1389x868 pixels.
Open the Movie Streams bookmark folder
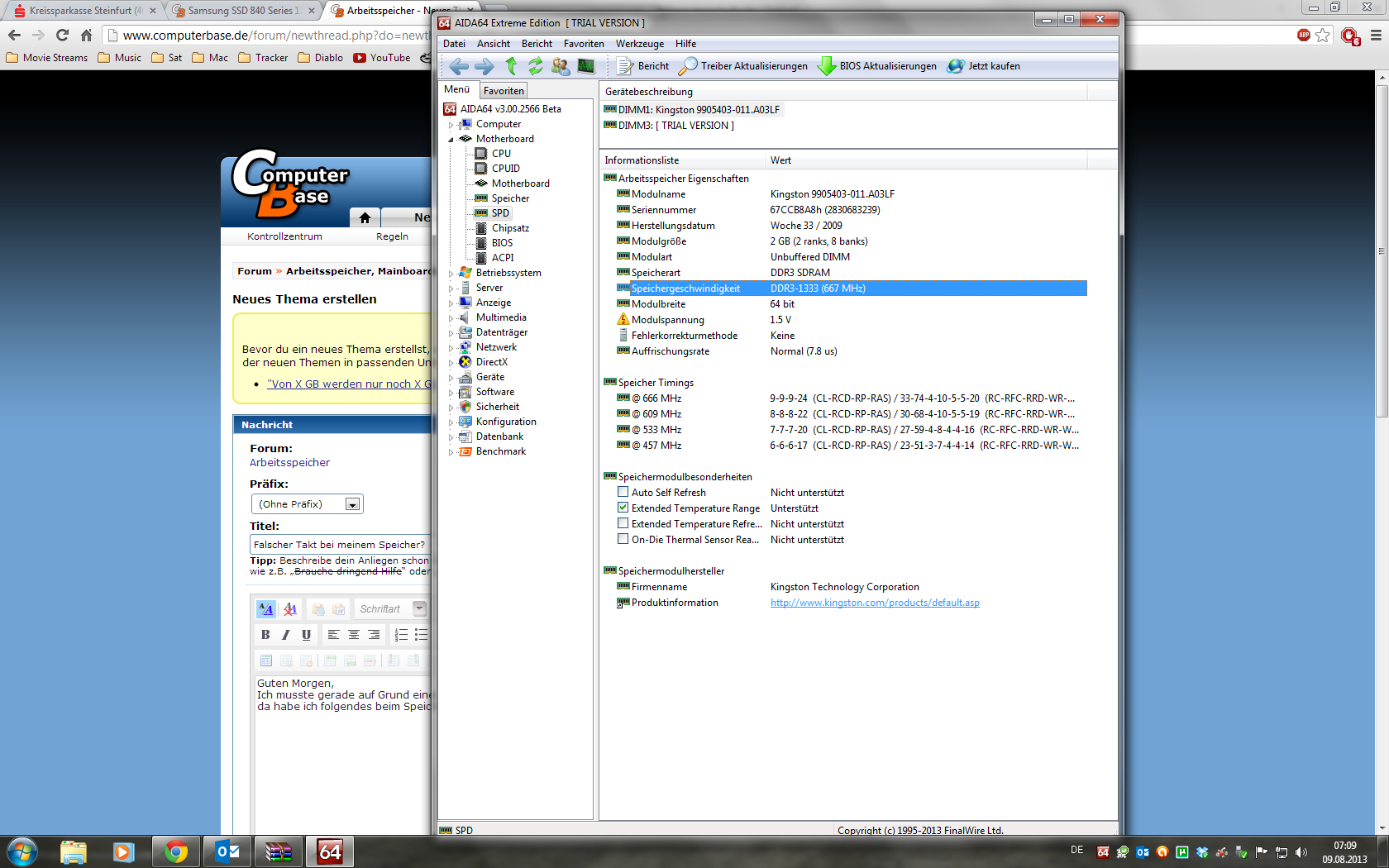pyautogui.click(x=47, y=58)
